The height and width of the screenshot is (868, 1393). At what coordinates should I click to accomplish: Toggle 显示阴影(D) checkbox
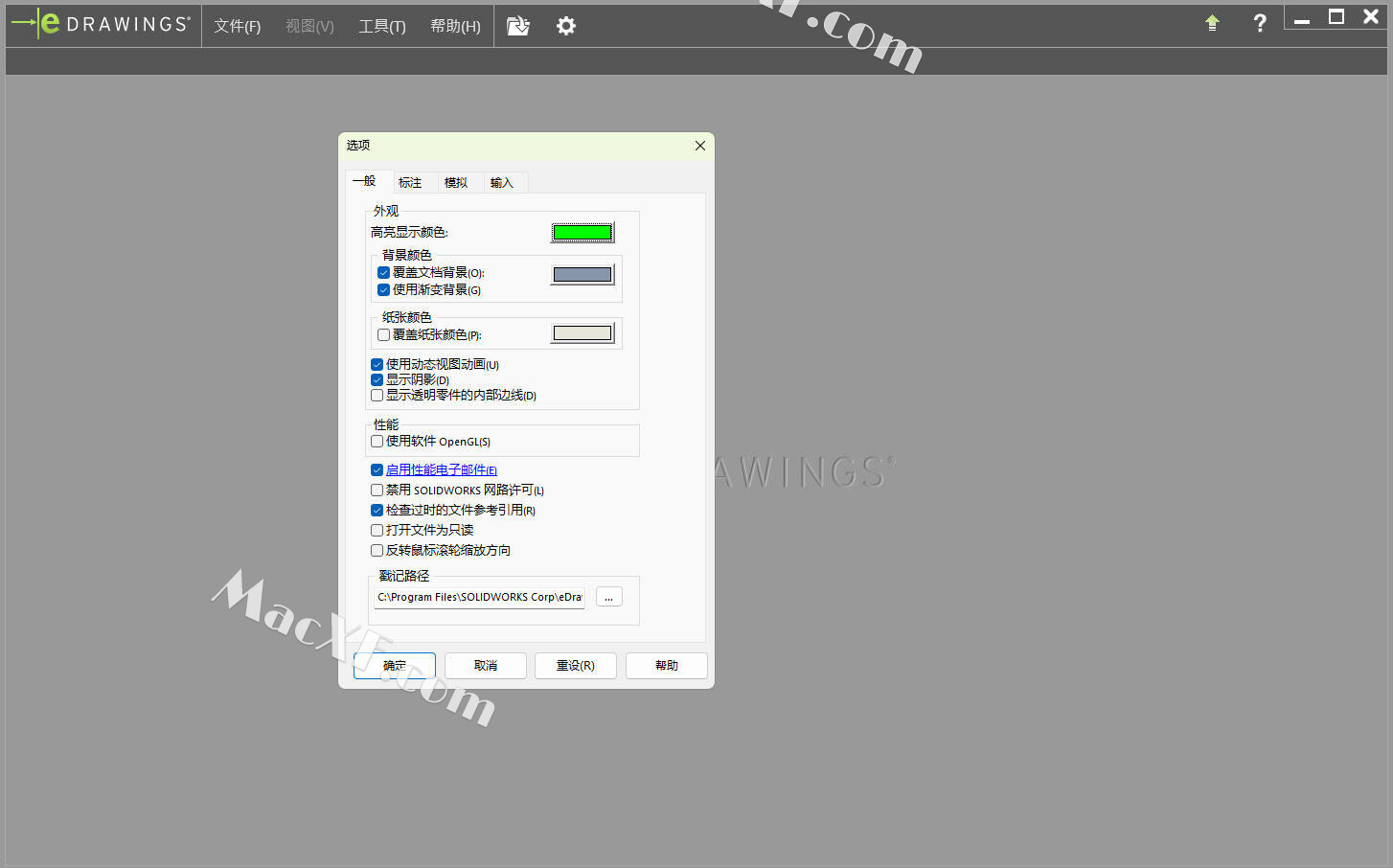coord(377,380)
